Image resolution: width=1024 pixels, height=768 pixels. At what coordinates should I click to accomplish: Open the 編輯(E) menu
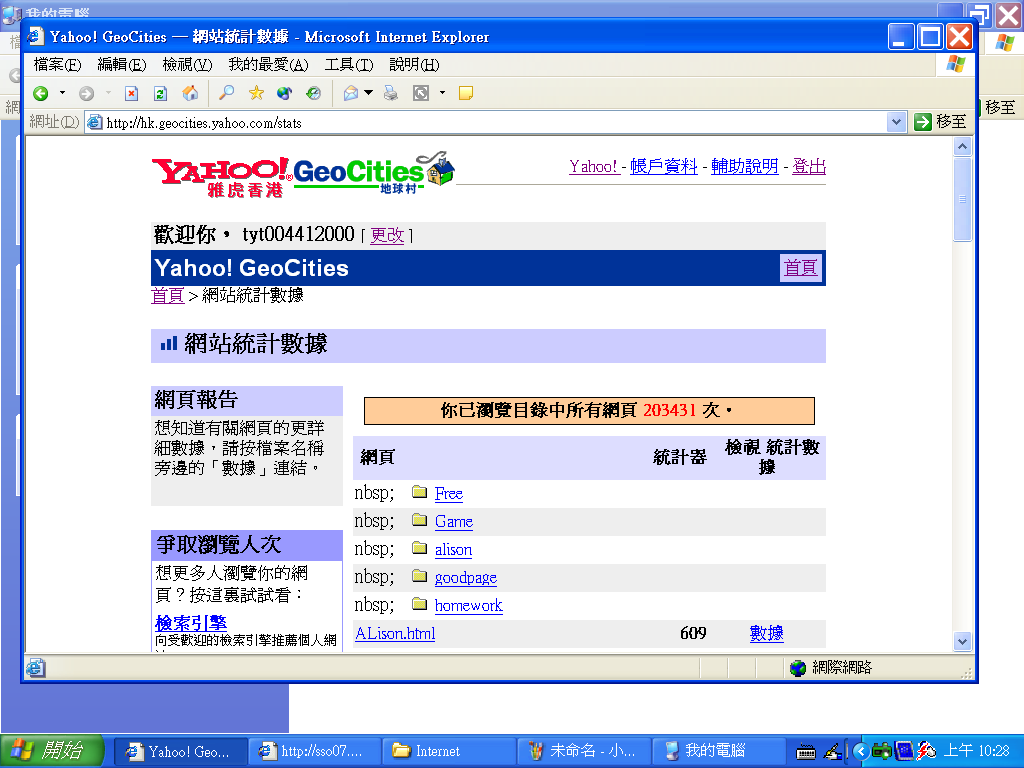pyautogui.click(x=121, y=65)
